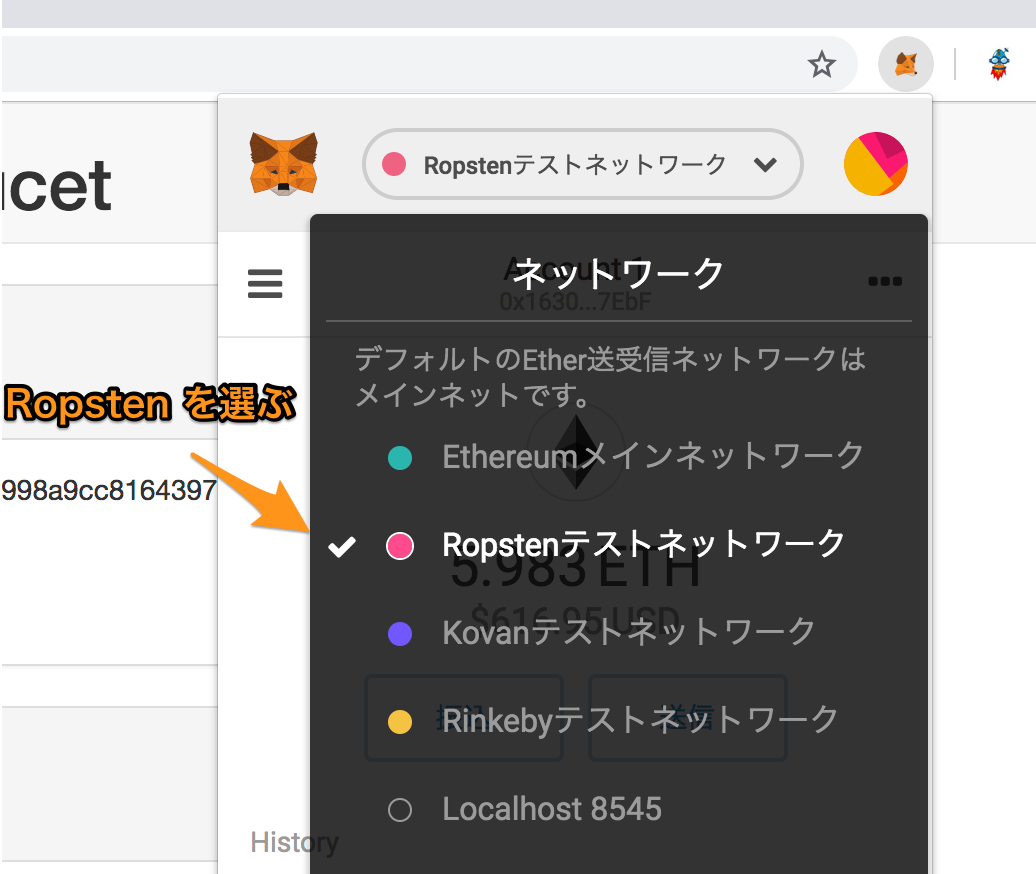
Task: Click the MetaMask fox logo in popup
Action: click(x=283, y=163)
